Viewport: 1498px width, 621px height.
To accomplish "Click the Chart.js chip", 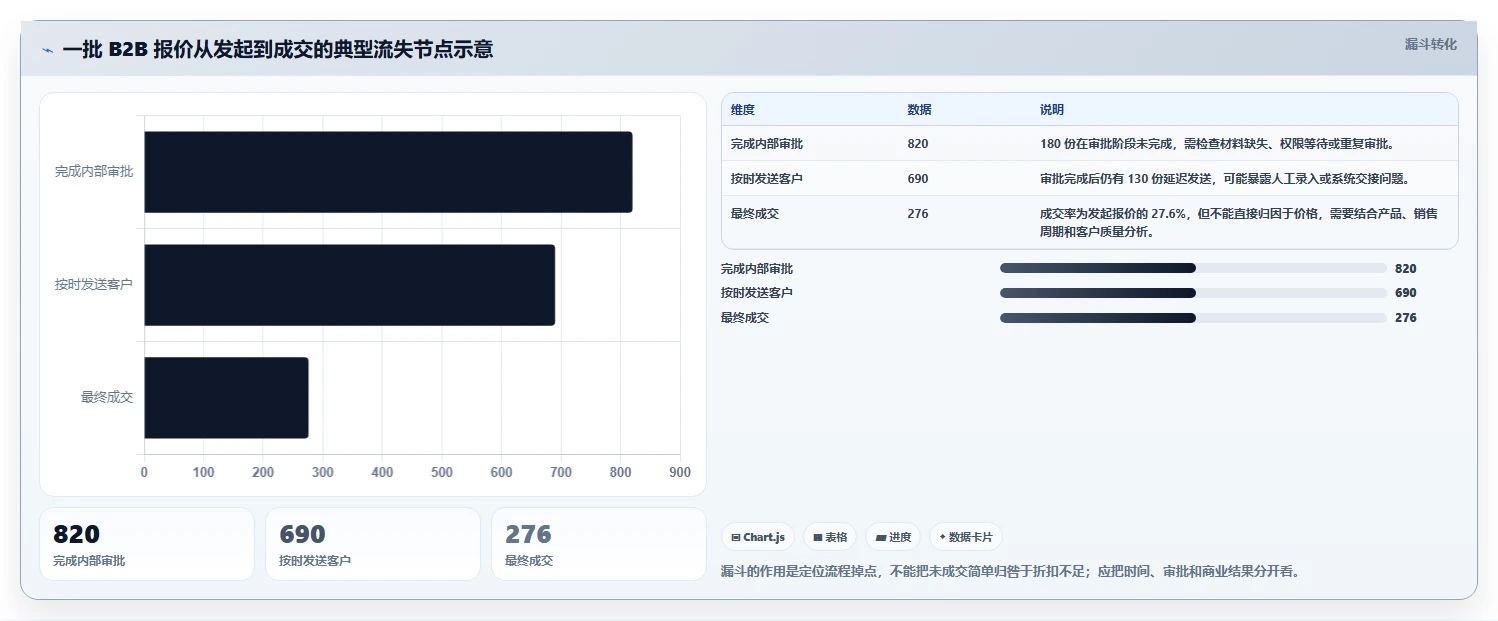I will coord(758,537).
